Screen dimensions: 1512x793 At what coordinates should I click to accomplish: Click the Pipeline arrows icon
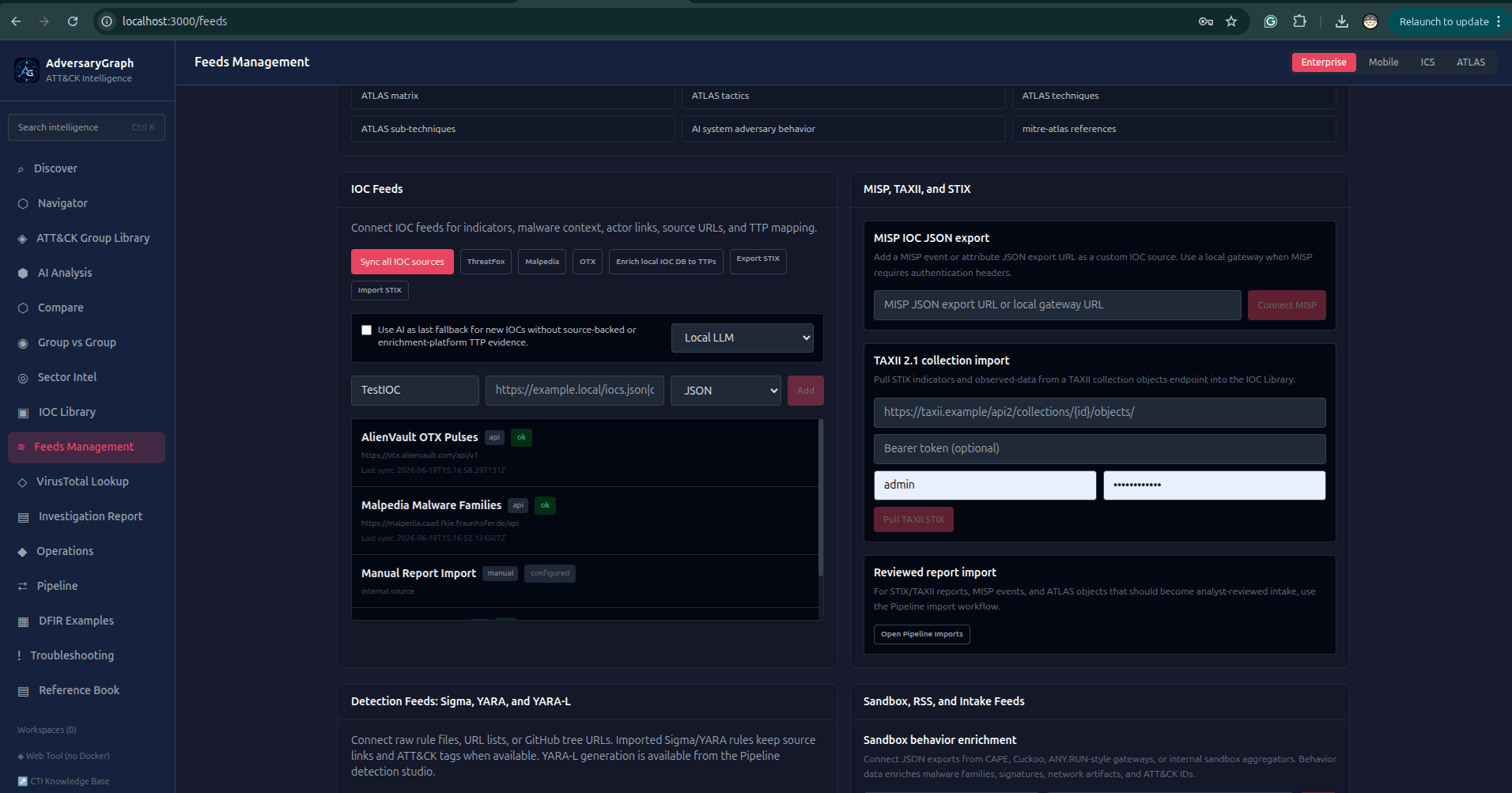pyautogui.click(x=22, y=587)
